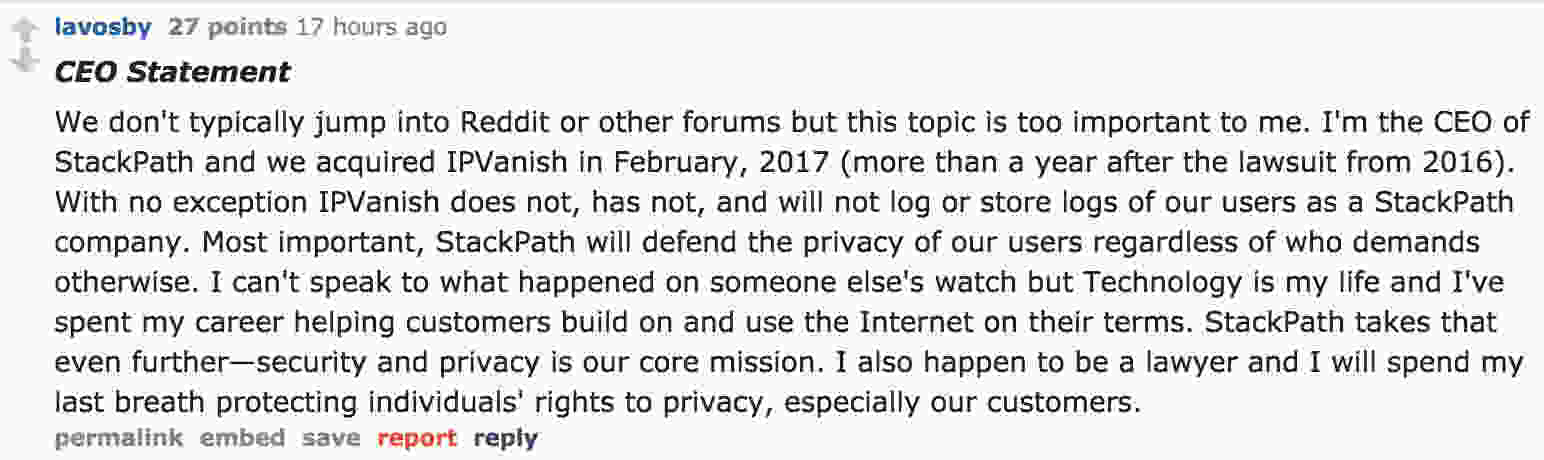This screenshot has height=460, width=1544.
Task: Click the embed link
Action: (242, 437)
